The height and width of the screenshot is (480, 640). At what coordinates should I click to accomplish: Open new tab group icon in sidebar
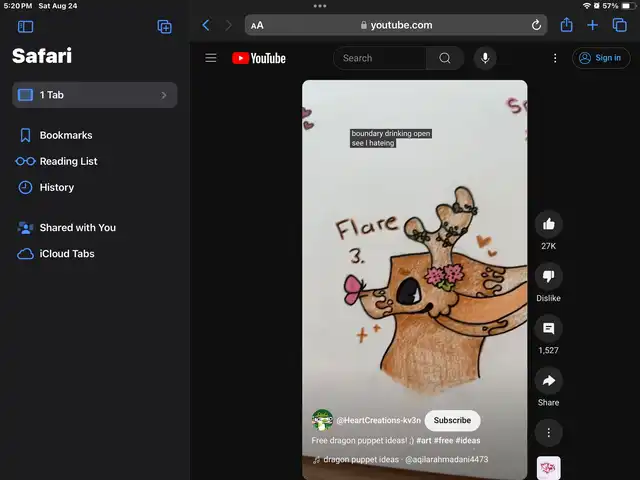(x=165, y=26)
